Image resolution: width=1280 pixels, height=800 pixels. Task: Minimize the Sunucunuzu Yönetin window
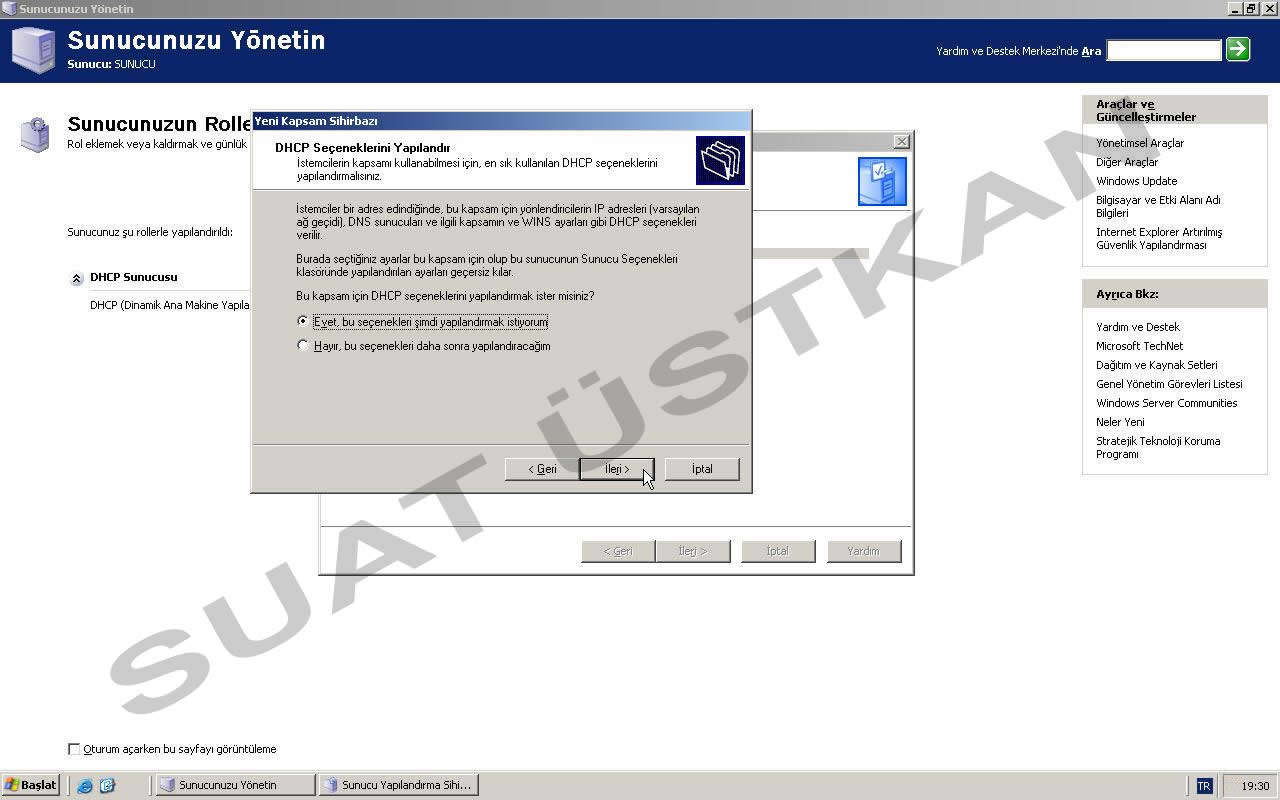pos(1236,8)
